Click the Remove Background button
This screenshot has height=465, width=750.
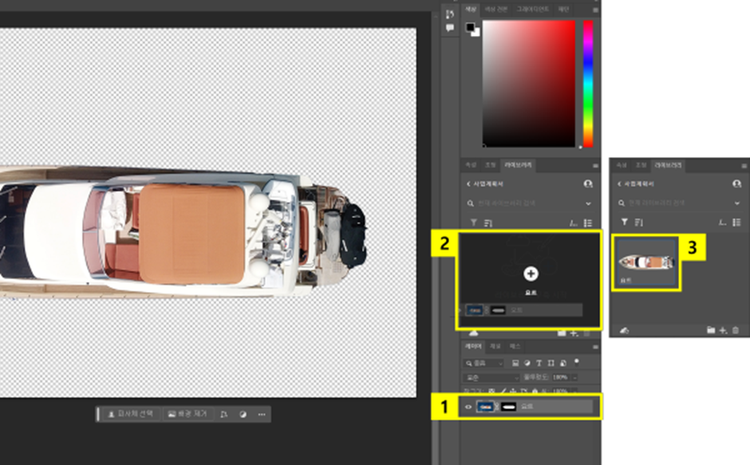coord(186,413)
